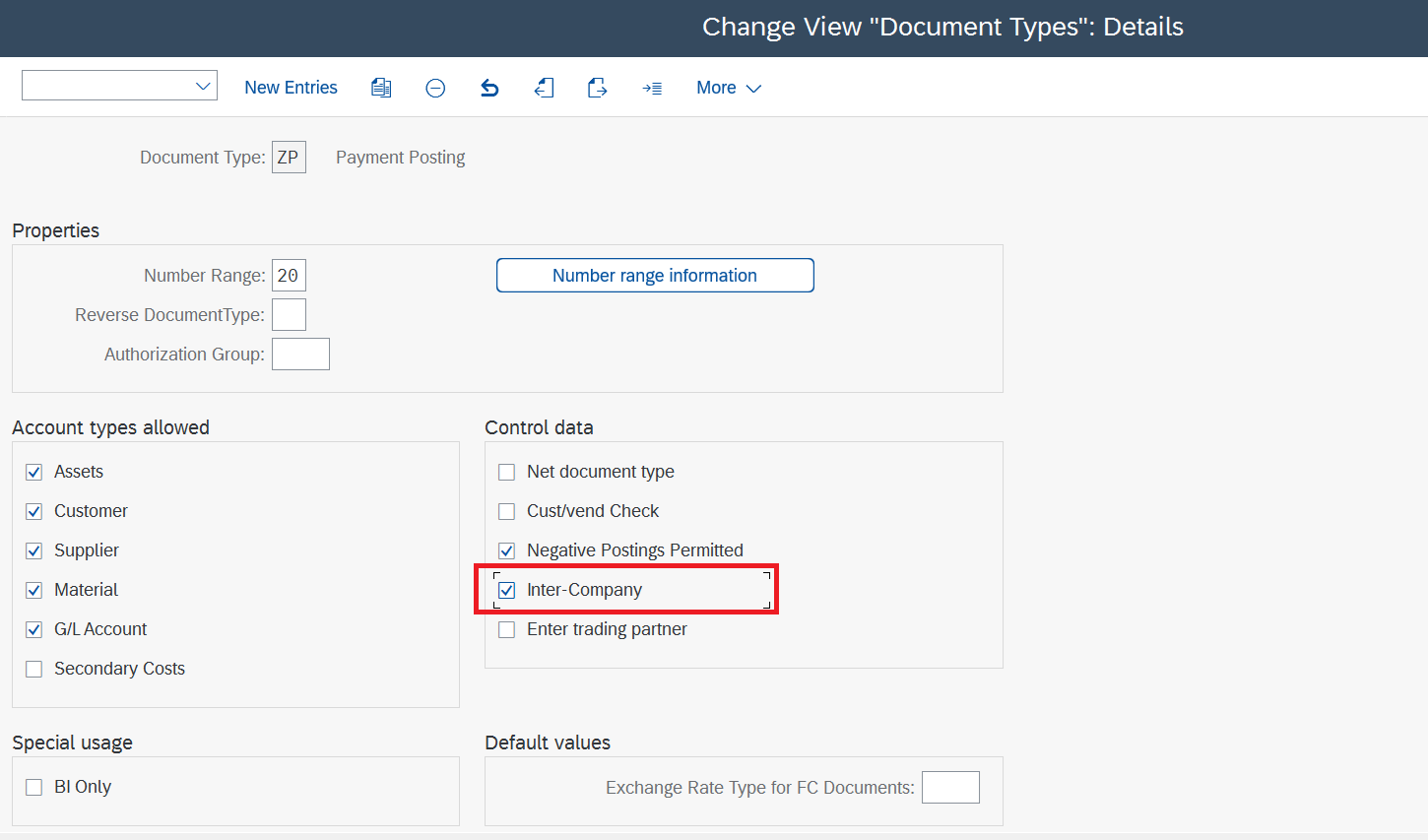Click the Default values heading
The width and height of the screenshot is (1428, 840).
548,743
